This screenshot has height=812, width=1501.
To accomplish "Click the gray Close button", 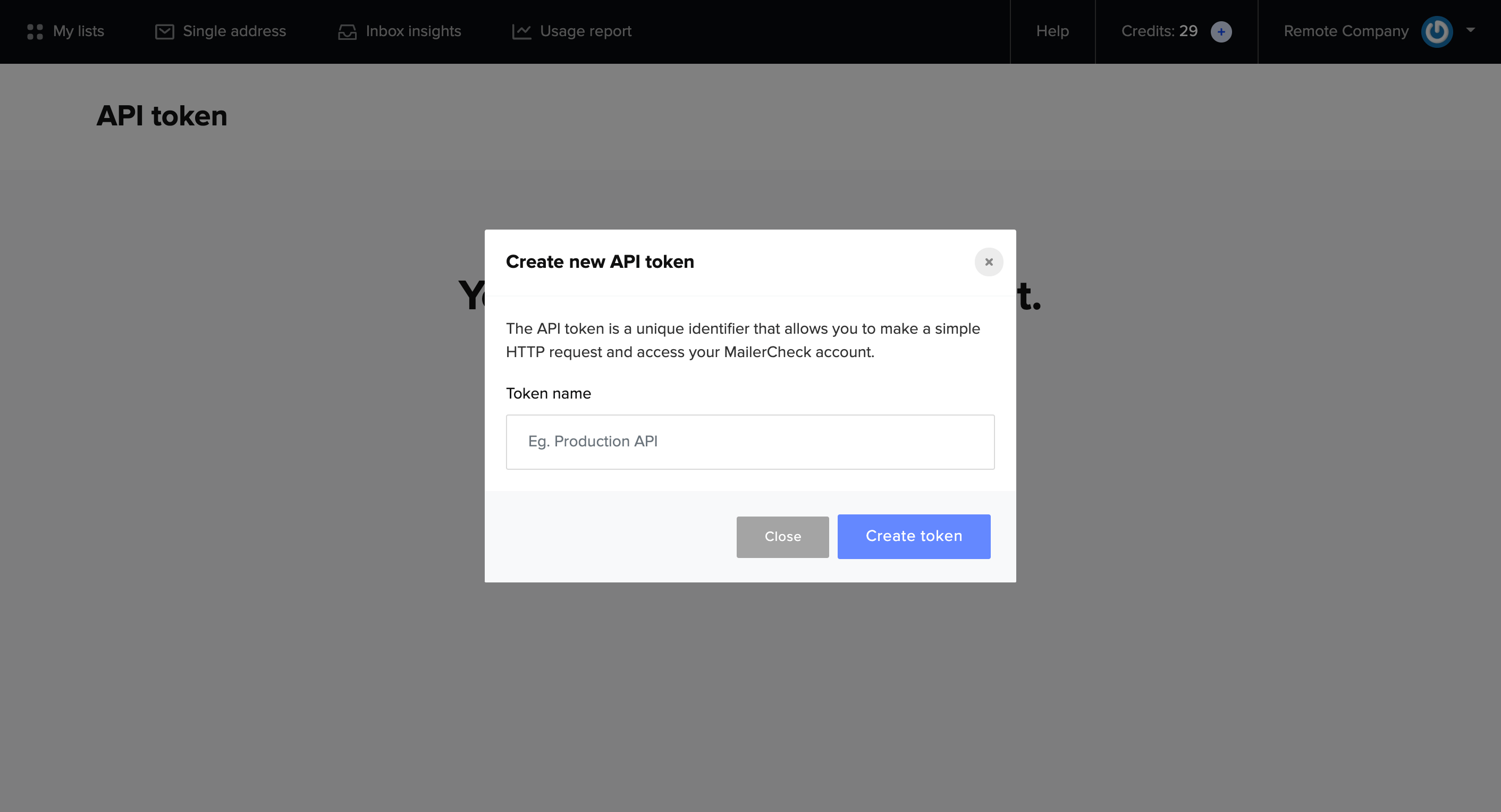I will coord(782,537).
